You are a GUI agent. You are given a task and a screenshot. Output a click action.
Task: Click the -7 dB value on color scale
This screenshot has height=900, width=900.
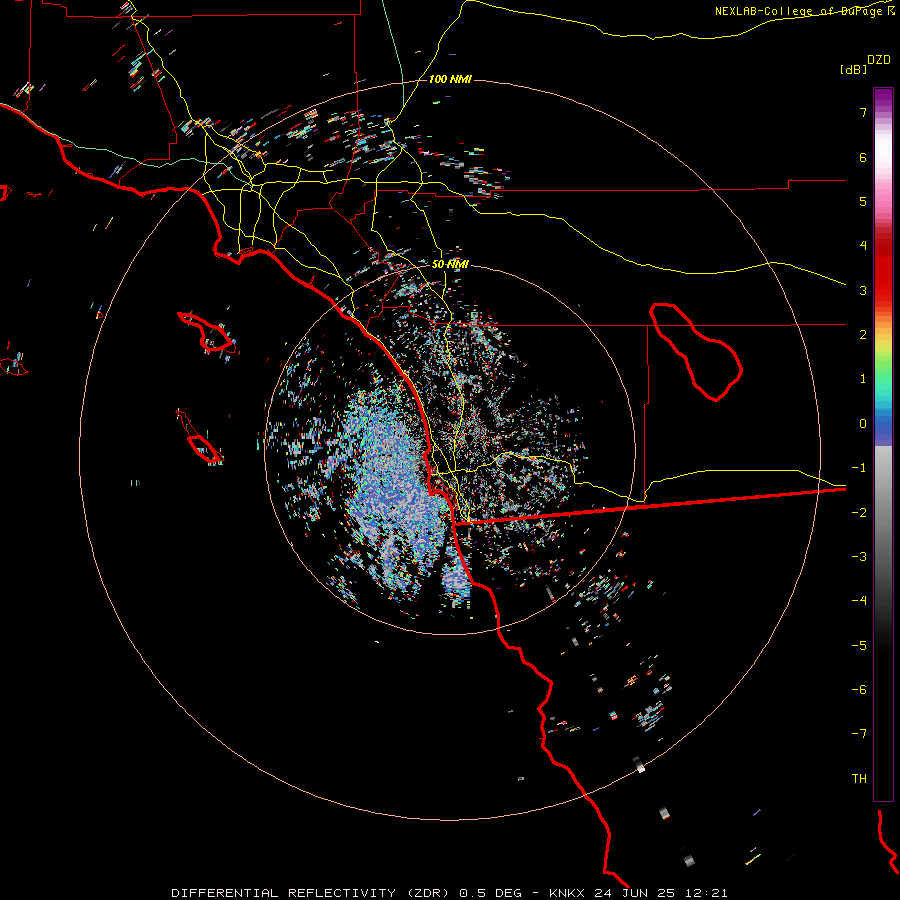pyautogui.click(x=859, y=734)
